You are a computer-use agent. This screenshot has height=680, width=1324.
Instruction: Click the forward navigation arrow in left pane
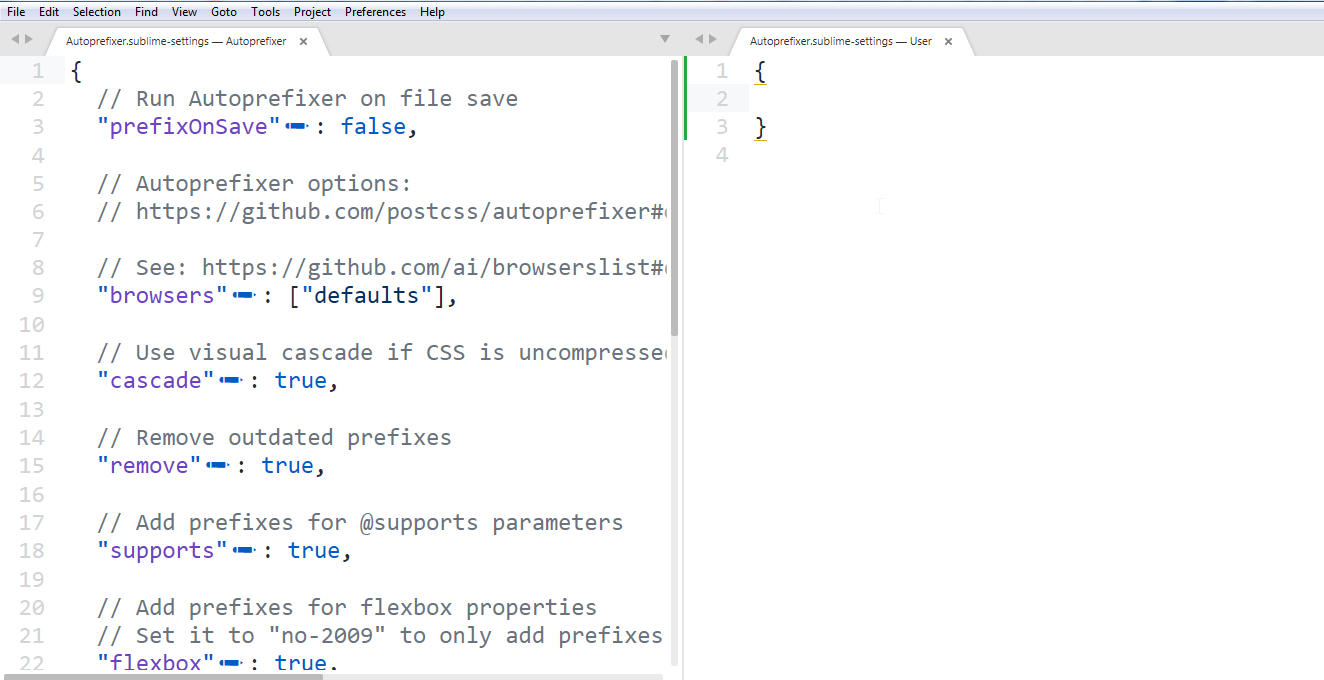28,38
